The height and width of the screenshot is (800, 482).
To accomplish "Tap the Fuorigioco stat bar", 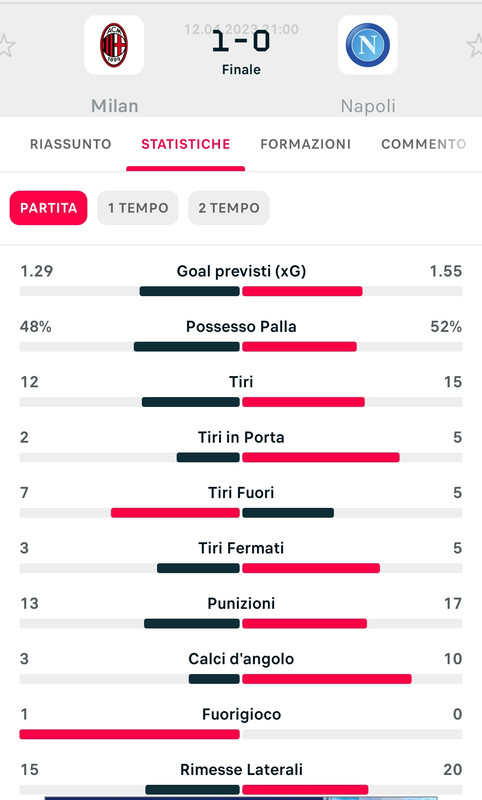I will tap(241, 735).
